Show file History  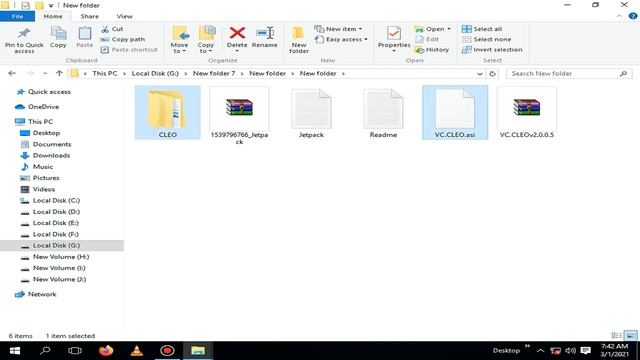pyautogui.click(x=432, y=49)
